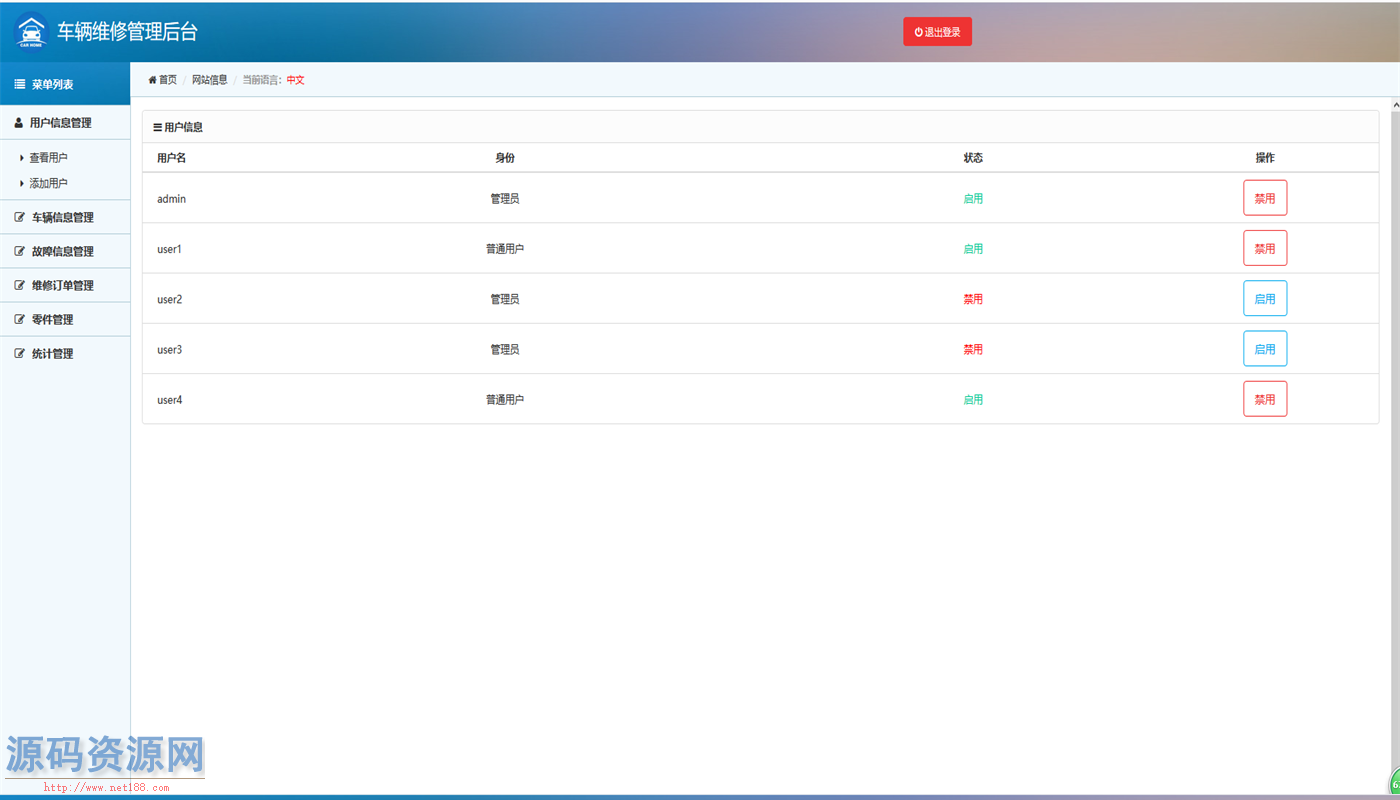Click 启用 status in user1 row
Image resolution: width=1400 pixels, height=800 pixels.
pyautogui.click(x=973, y=249)
